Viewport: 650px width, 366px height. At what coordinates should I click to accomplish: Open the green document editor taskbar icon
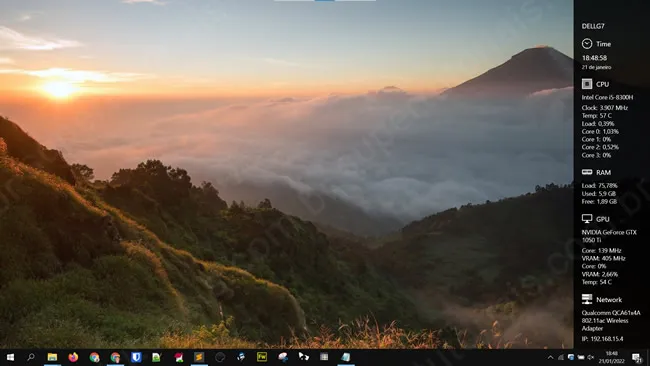(157, 357)
